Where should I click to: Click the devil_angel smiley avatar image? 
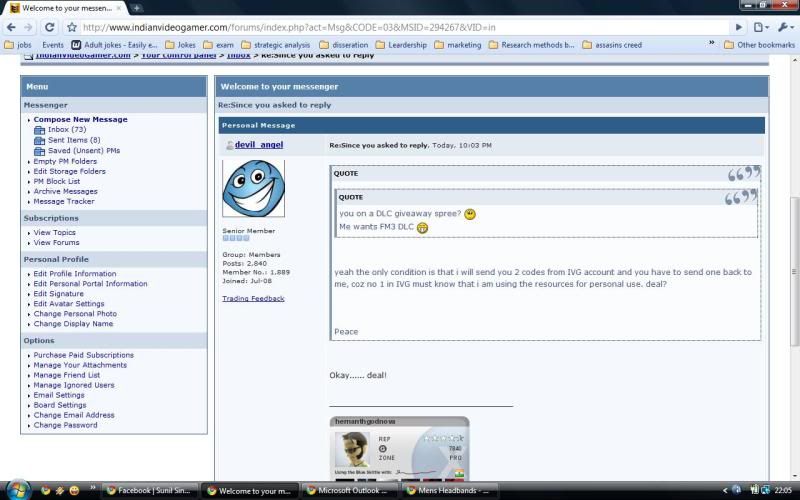[x=253, y=189]
